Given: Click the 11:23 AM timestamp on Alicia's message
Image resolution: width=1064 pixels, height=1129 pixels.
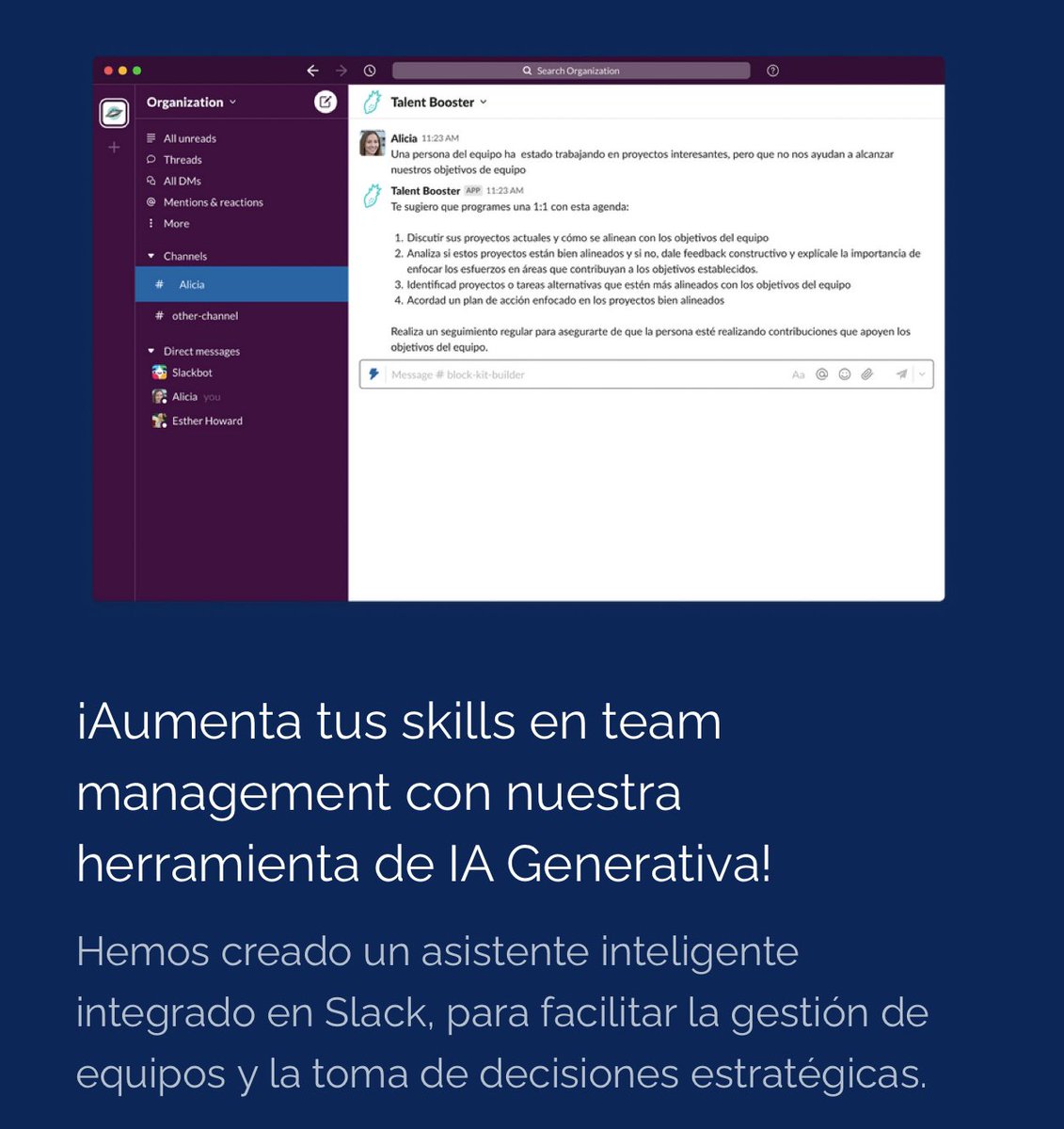Looking at the screenshot, I should tap(440, 138).
